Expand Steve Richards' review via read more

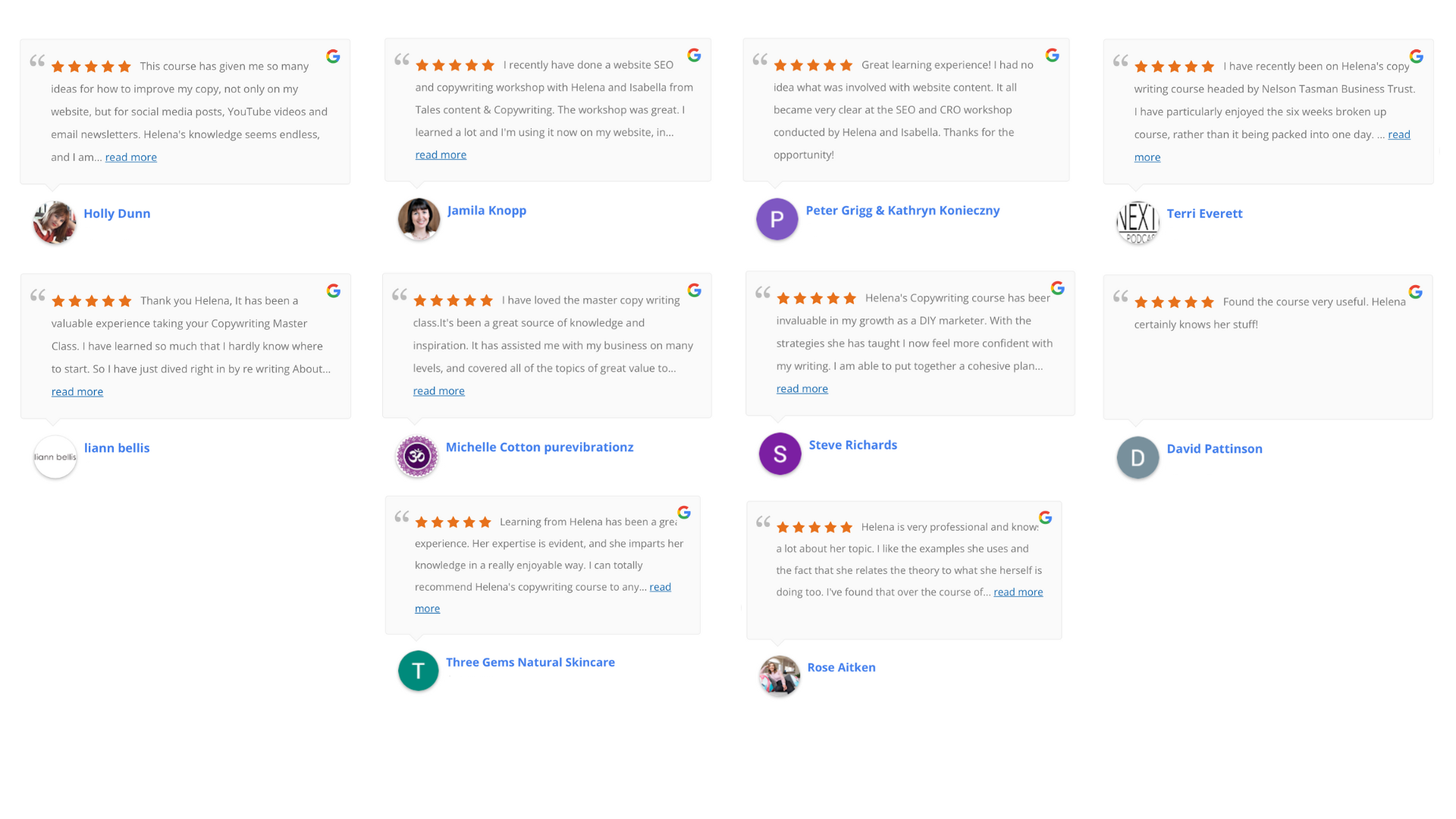[802, 388]
